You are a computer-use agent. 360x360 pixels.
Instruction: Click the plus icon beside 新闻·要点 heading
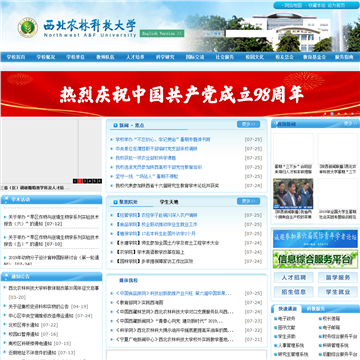[115, 126]
